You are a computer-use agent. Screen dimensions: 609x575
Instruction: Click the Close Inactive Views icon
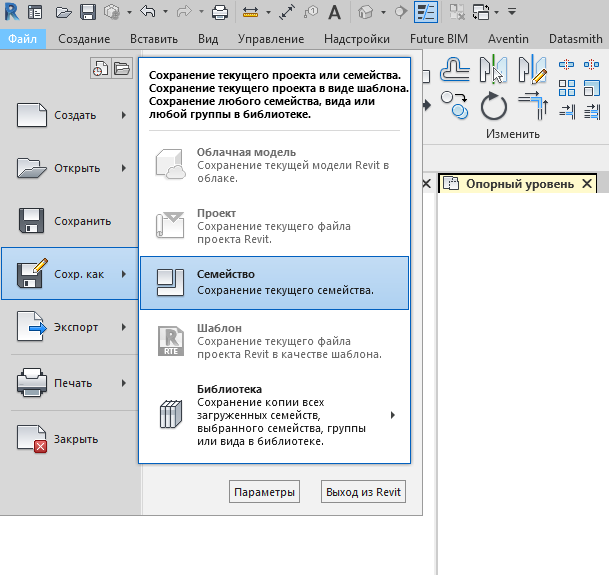(457, 12)
